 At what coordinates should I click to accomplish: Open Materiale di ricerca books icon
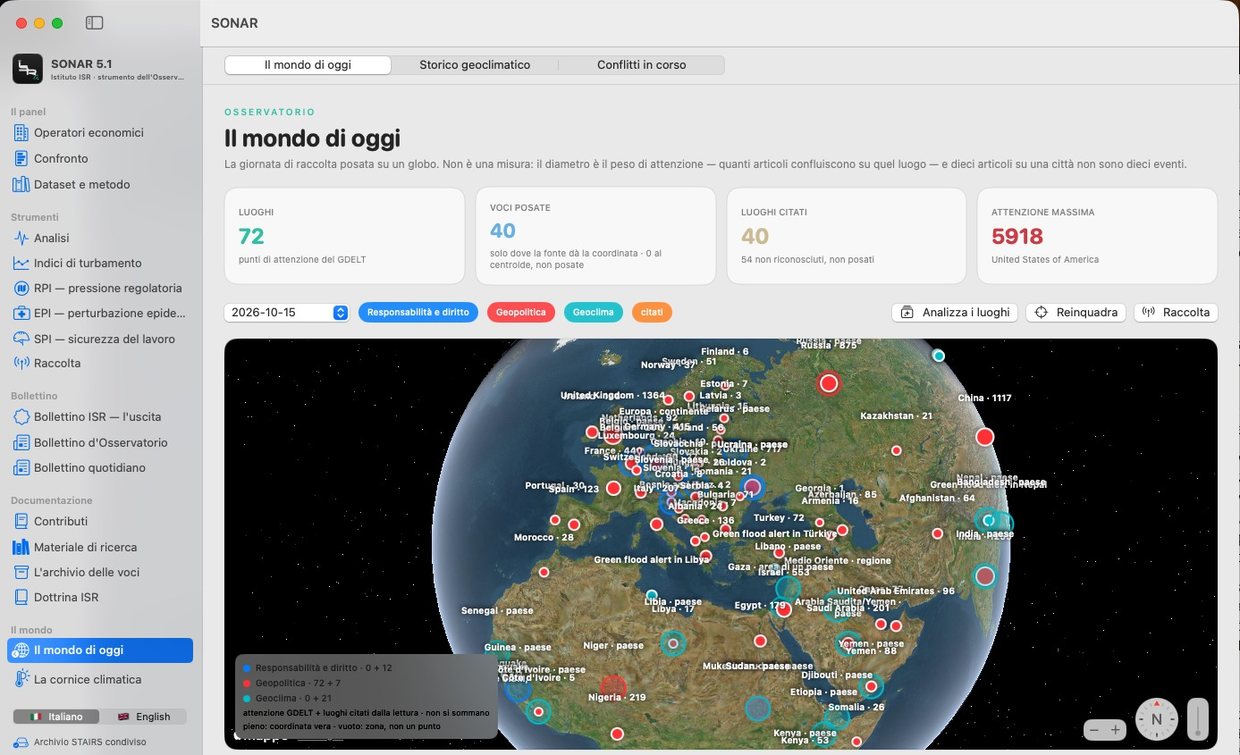point(21,547)
